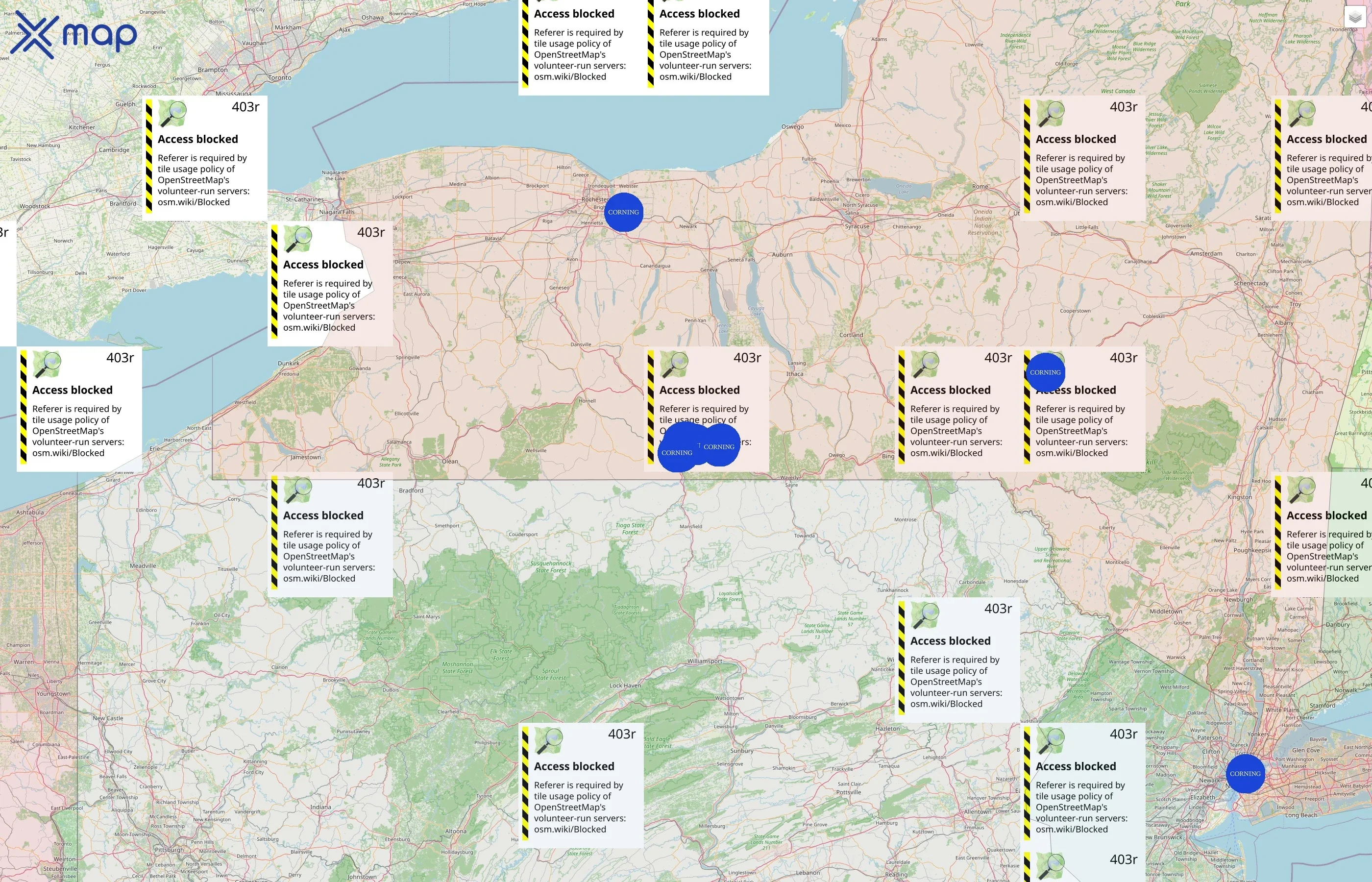Click the 'Tioga State Forest' label
This screenshot has height=882, width=1372.
(630, 528)
